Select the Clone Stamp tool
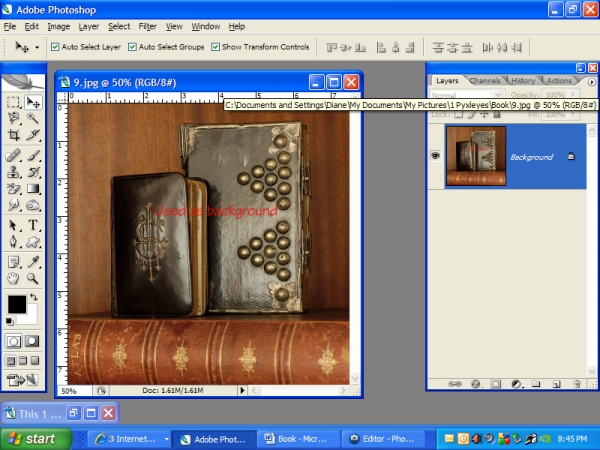600x450 pixels. coord(13,172)
